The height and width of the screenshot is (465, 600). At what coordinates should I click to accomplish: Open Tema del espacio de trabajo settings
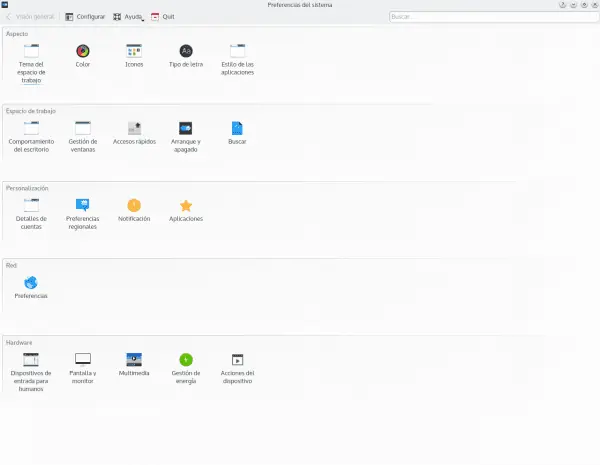(x=31, y=64)
